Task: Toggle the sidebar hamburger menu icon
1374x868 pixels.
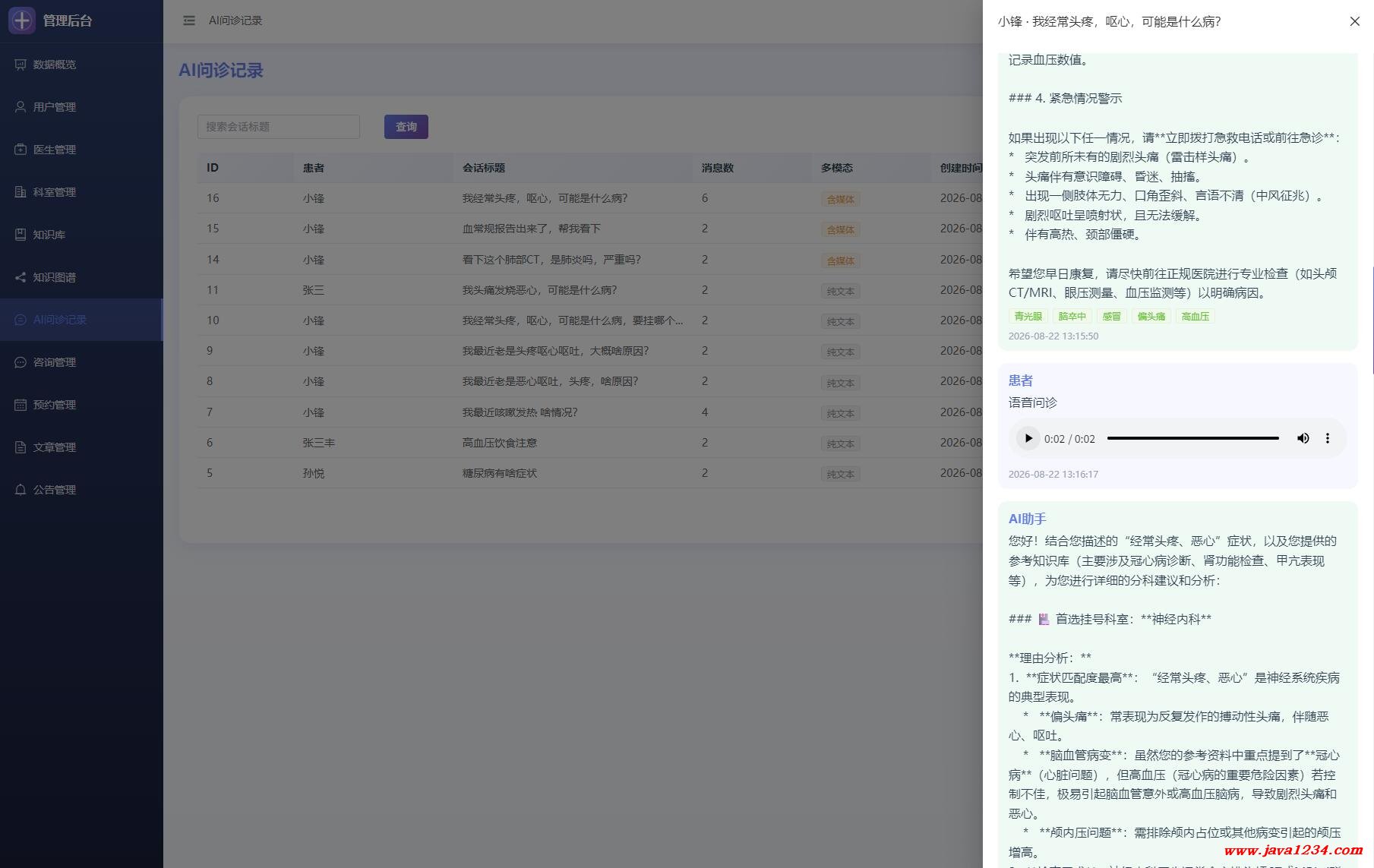Action: [189, 21]
